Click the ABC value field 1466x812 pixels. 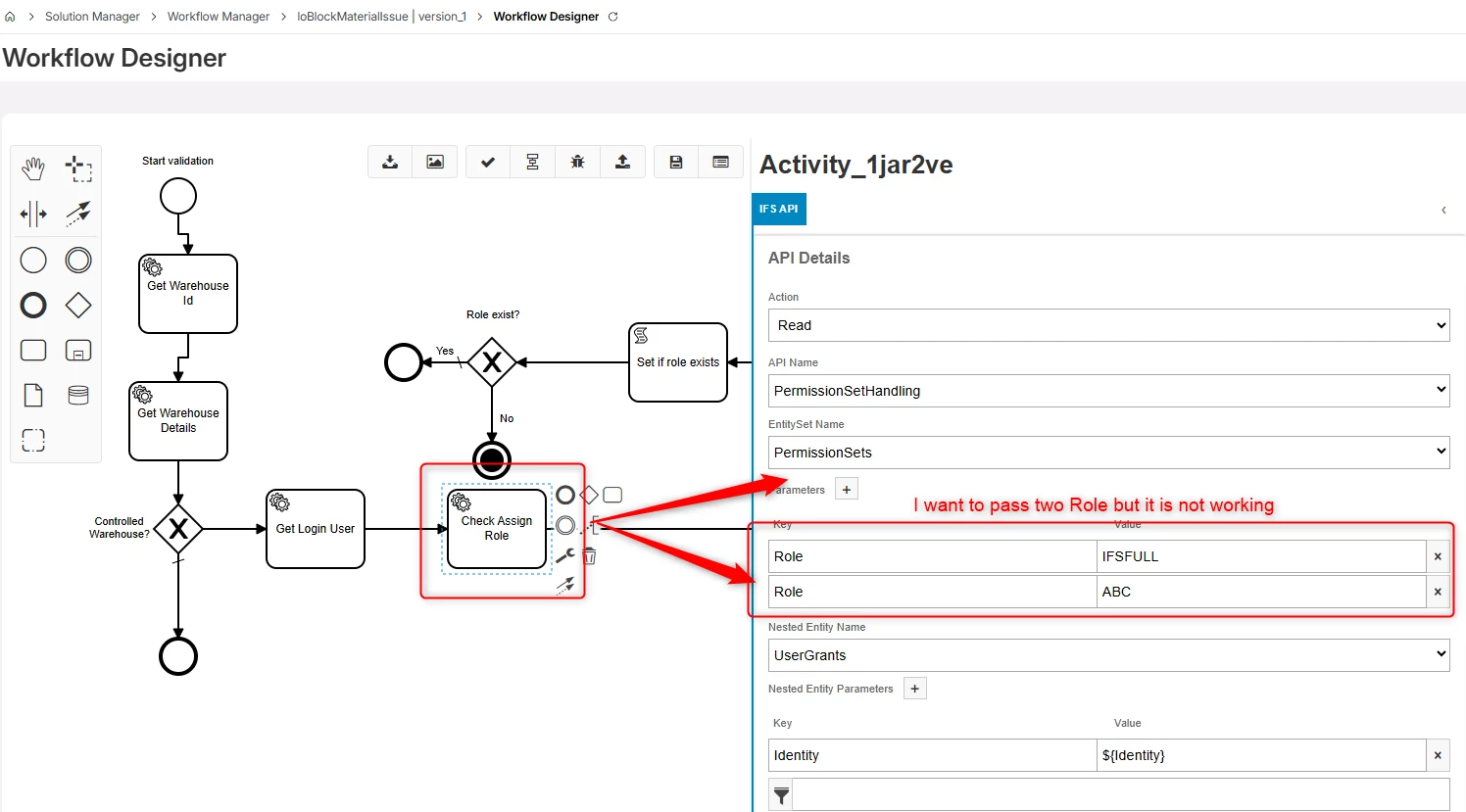click(1261, 592)
